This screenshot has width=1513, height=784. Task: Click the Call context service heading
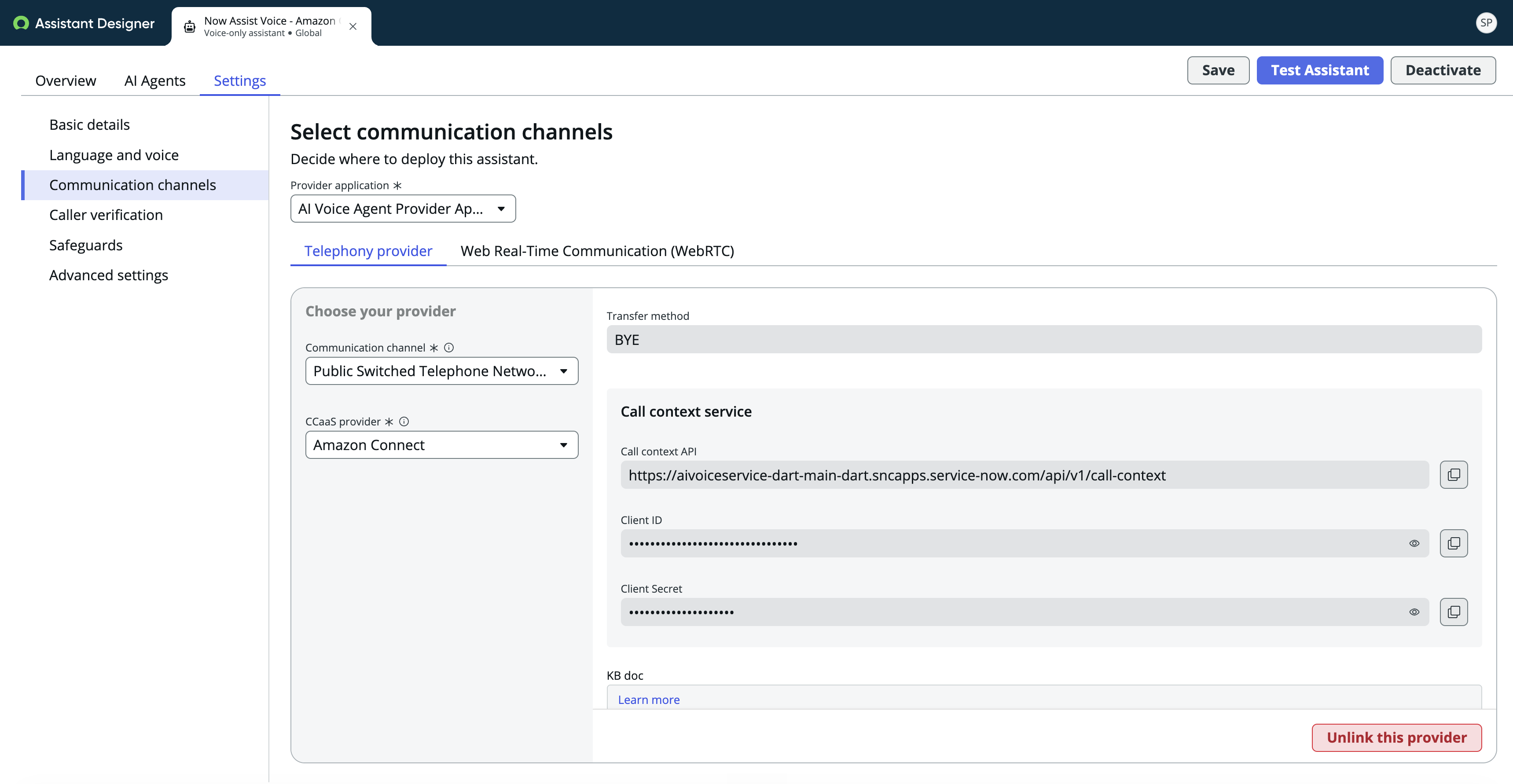pos(686,412)
